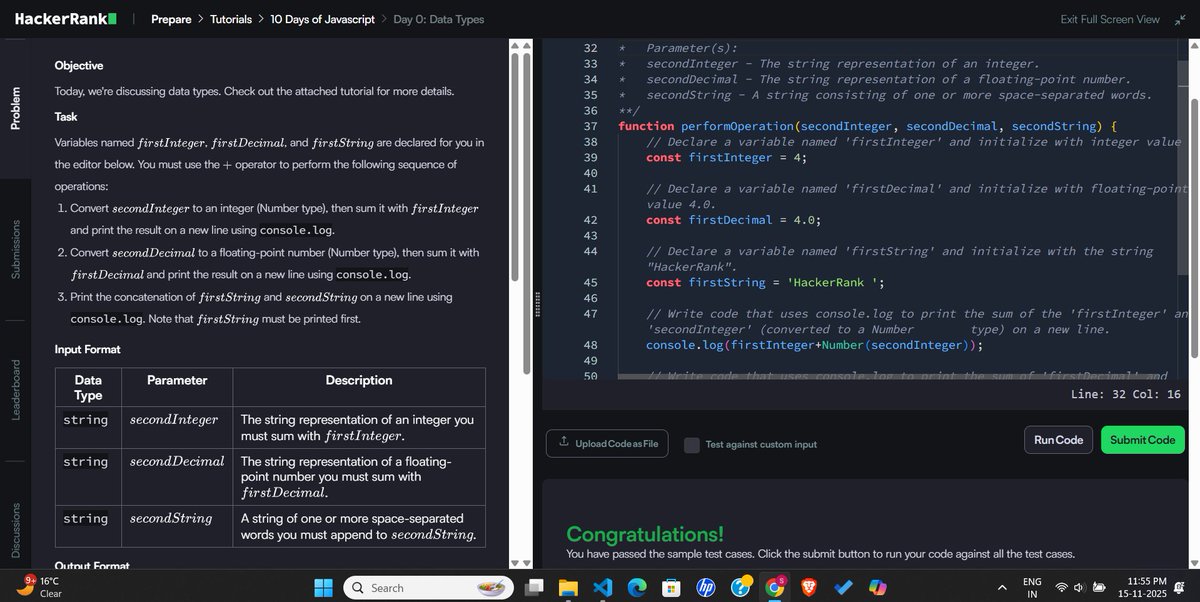Image resolution: width=1200 pixels, height=602 pixels.
Task: Open Microsoft Copilot from the taskbar
Action: (x=877, y=587)
